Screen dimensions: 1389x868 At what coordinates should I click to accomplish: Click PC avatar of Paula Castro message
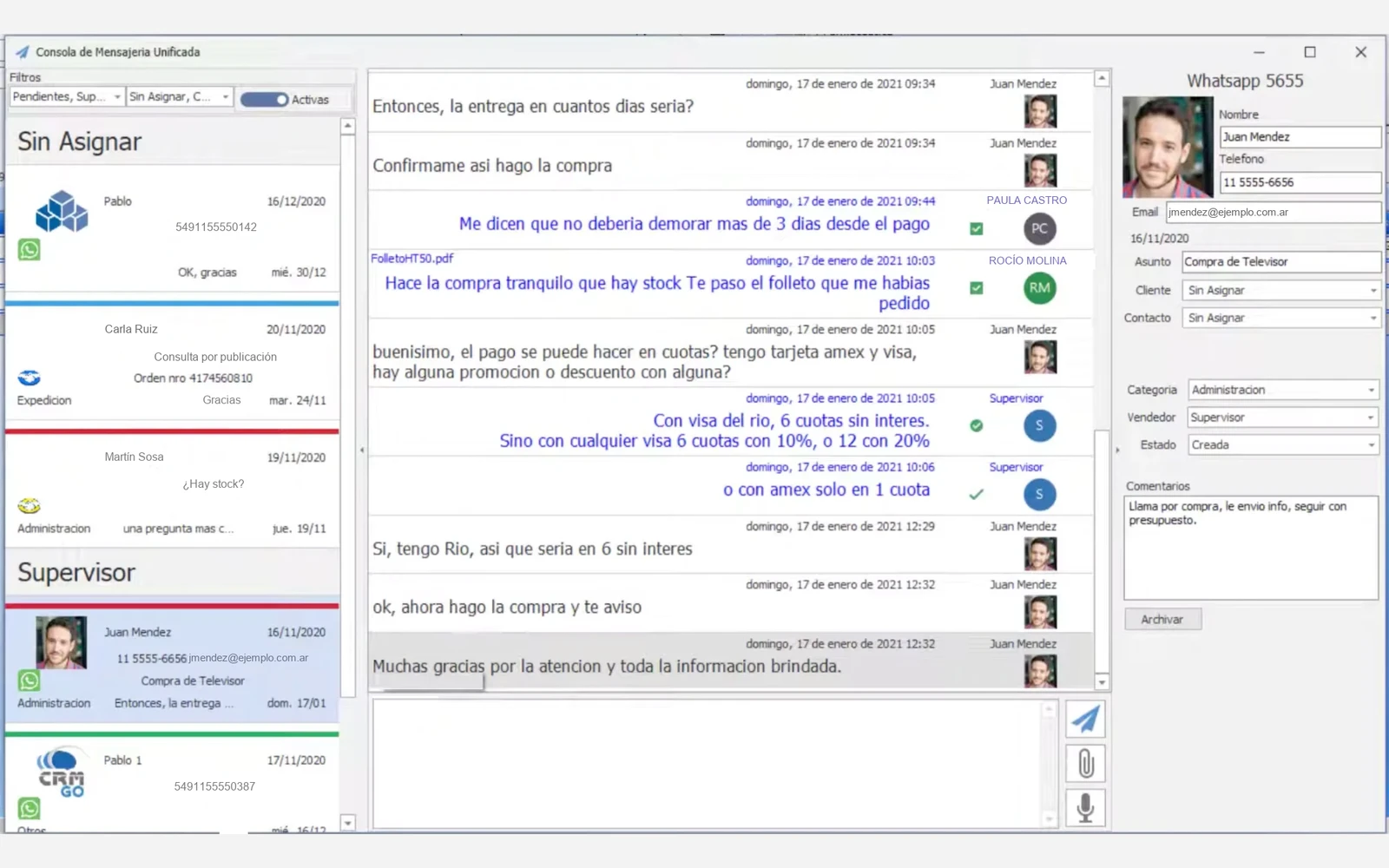click(x=1039, y=229)
